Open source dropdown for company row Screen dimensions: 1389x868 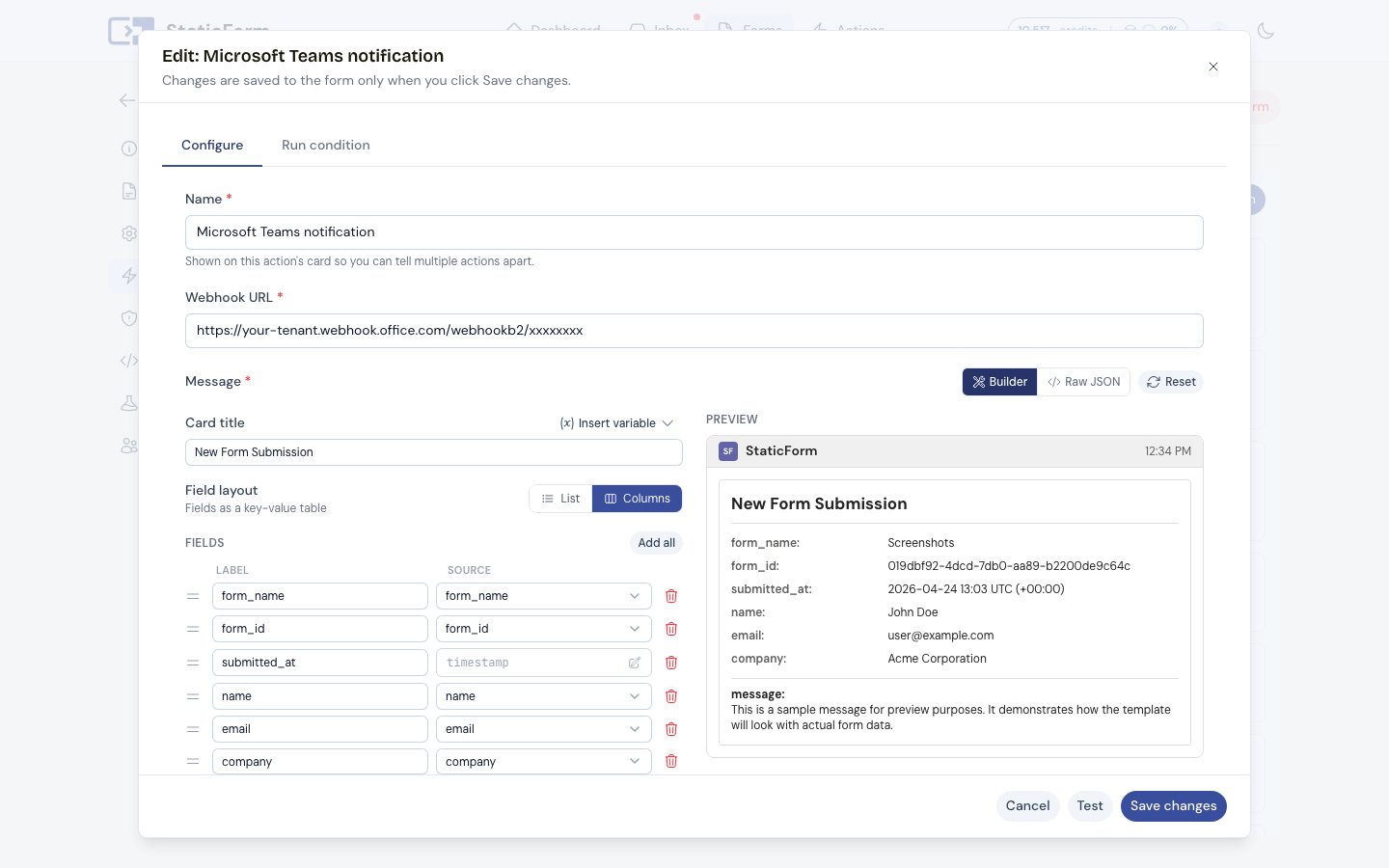(x=543, y=761)
